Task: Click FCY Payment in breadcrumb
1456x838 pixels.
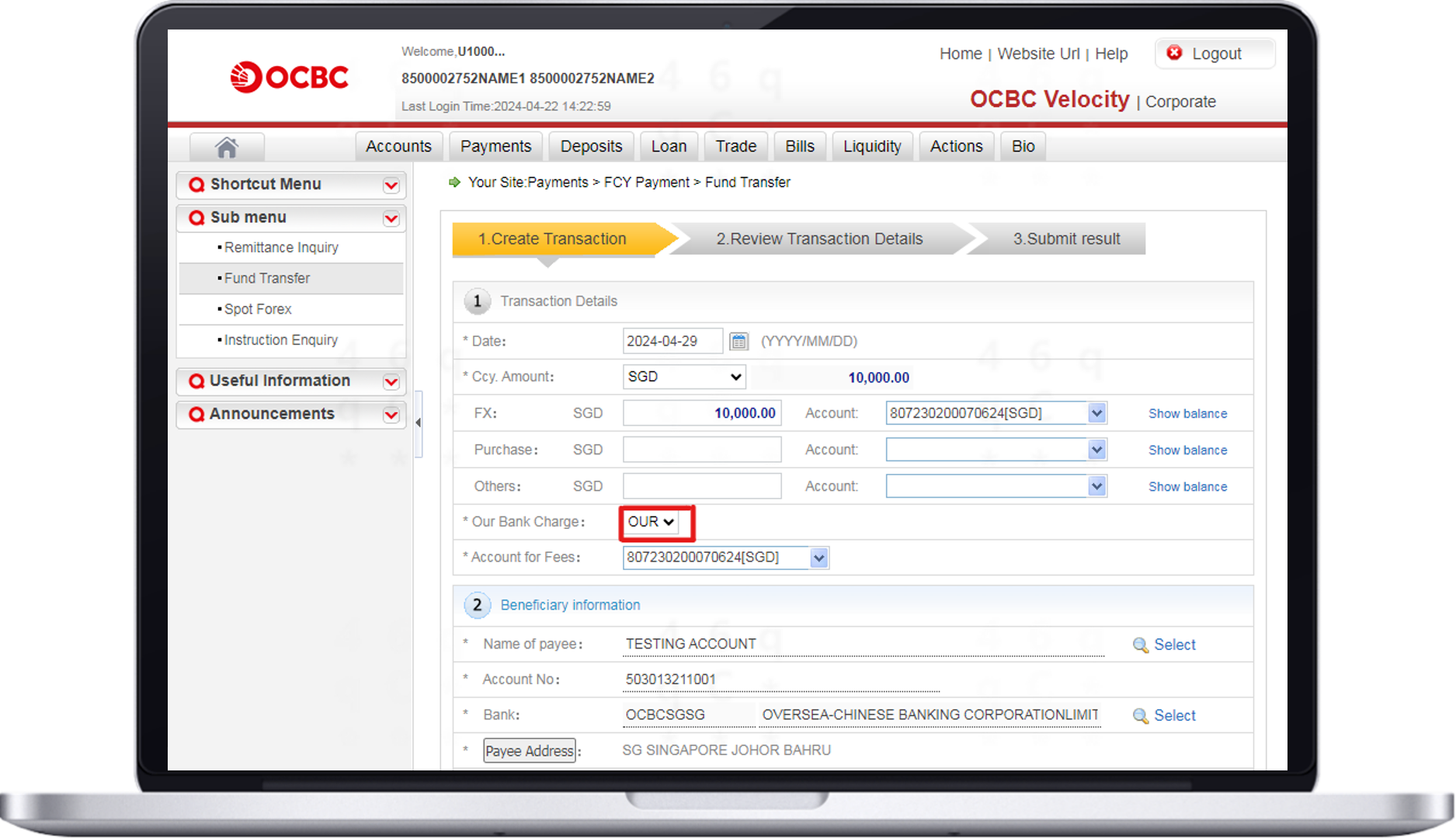Action: coord(646,183)
